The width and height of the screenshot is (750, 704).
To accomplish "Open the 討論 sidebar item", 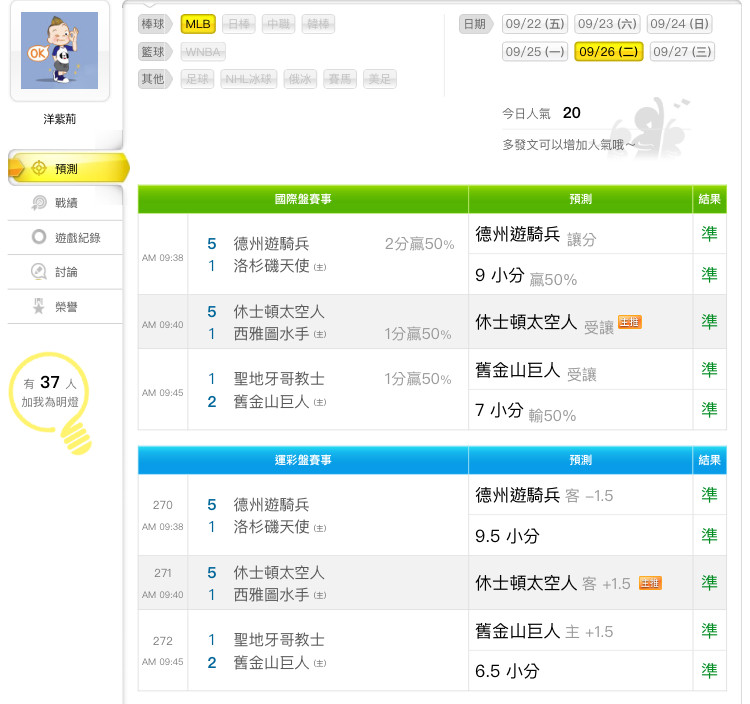I will (x=66, y=272).
